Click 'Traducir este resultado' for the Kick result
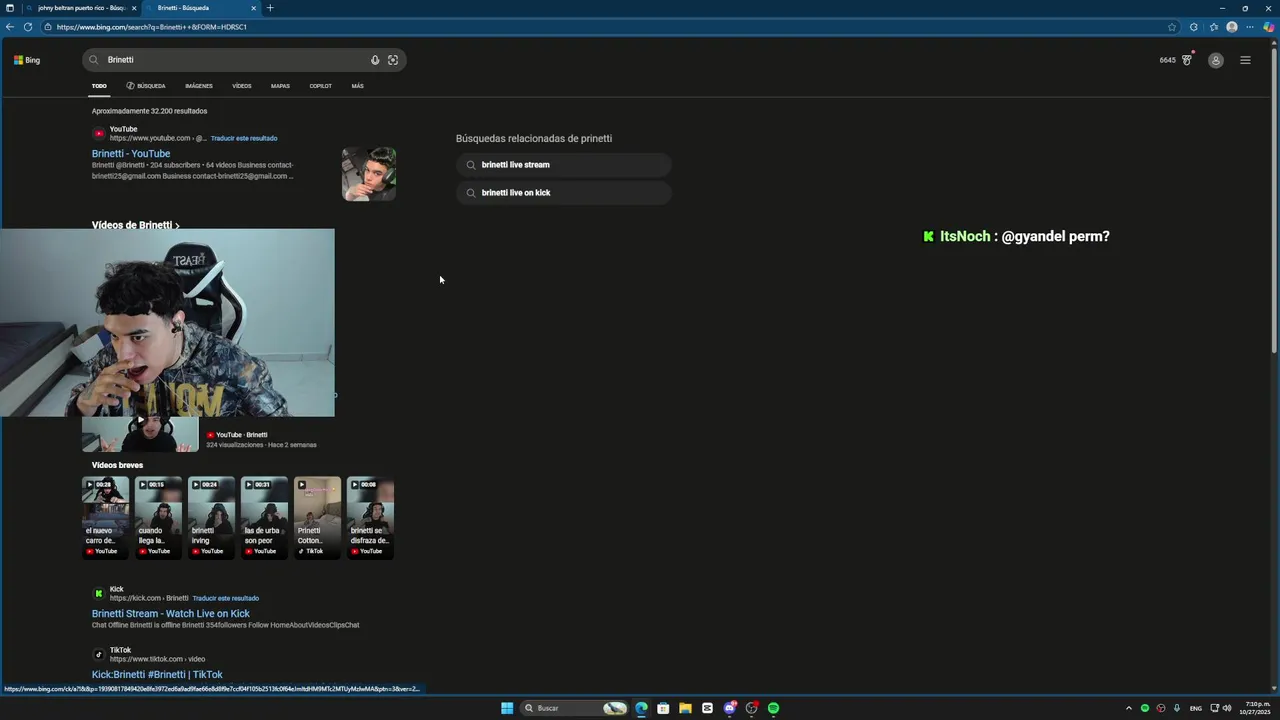The image size is (1280, 720). pos(226,598)
